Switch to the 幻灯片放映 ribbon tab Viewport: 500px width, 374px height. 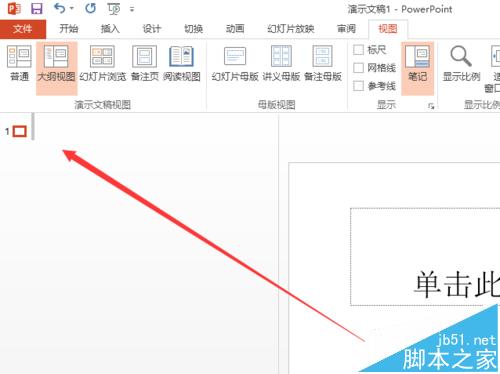(x=291, y=29)
